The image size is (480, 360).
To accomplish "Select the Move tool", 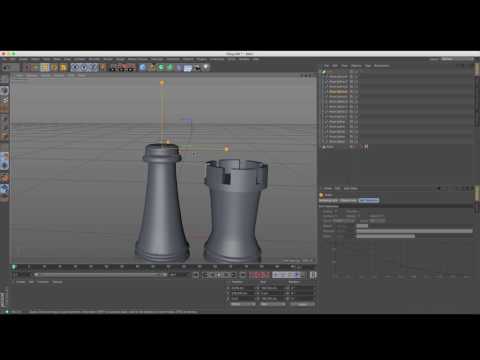I will [x=36, y=68].
